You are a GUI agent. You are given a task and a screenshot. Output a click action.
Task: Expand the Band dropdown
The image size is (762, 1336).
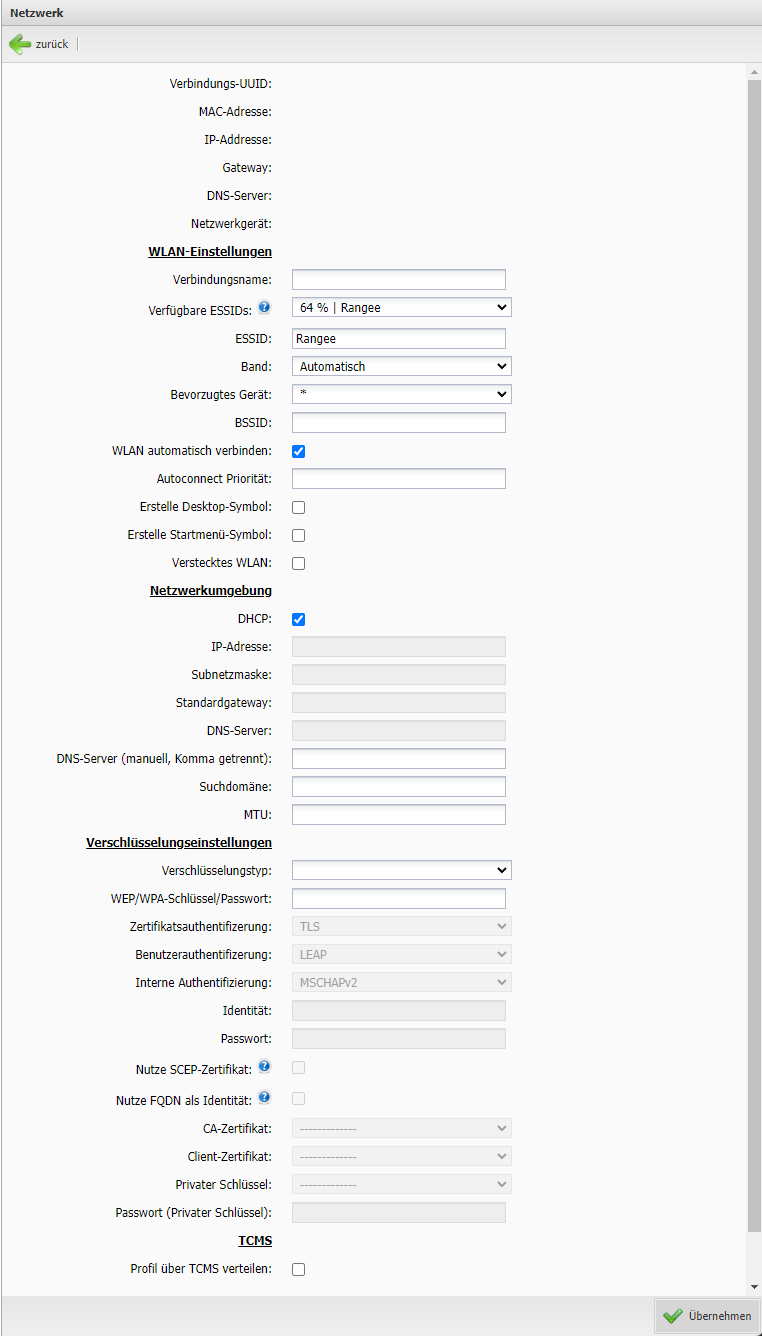(x=401, y=366)
